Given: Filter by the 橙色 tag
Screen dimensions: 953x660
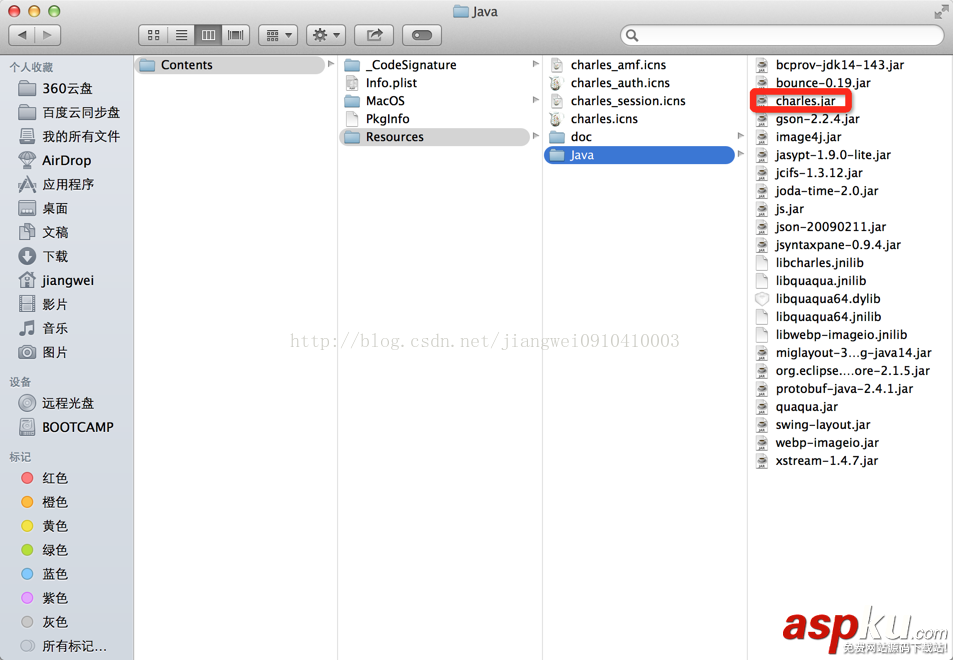Looking at the screenshot, I should click(67, 502).
